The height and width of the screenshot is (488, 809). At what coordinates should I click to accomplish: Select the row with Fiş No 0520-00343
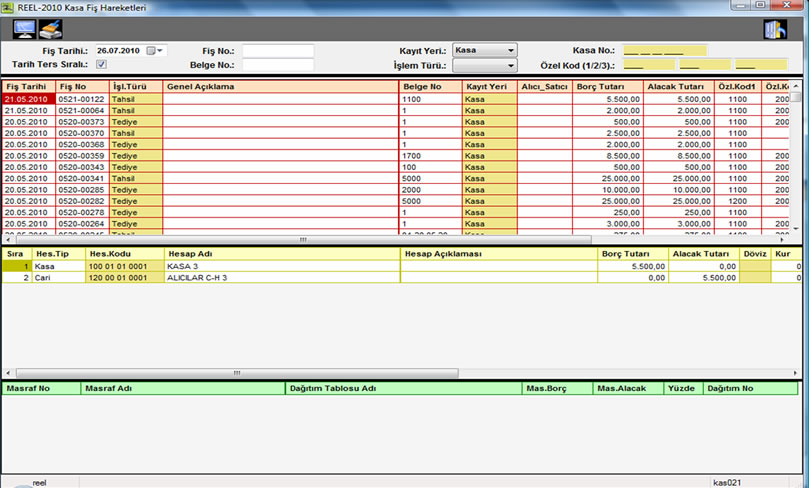tap(395, 167)
